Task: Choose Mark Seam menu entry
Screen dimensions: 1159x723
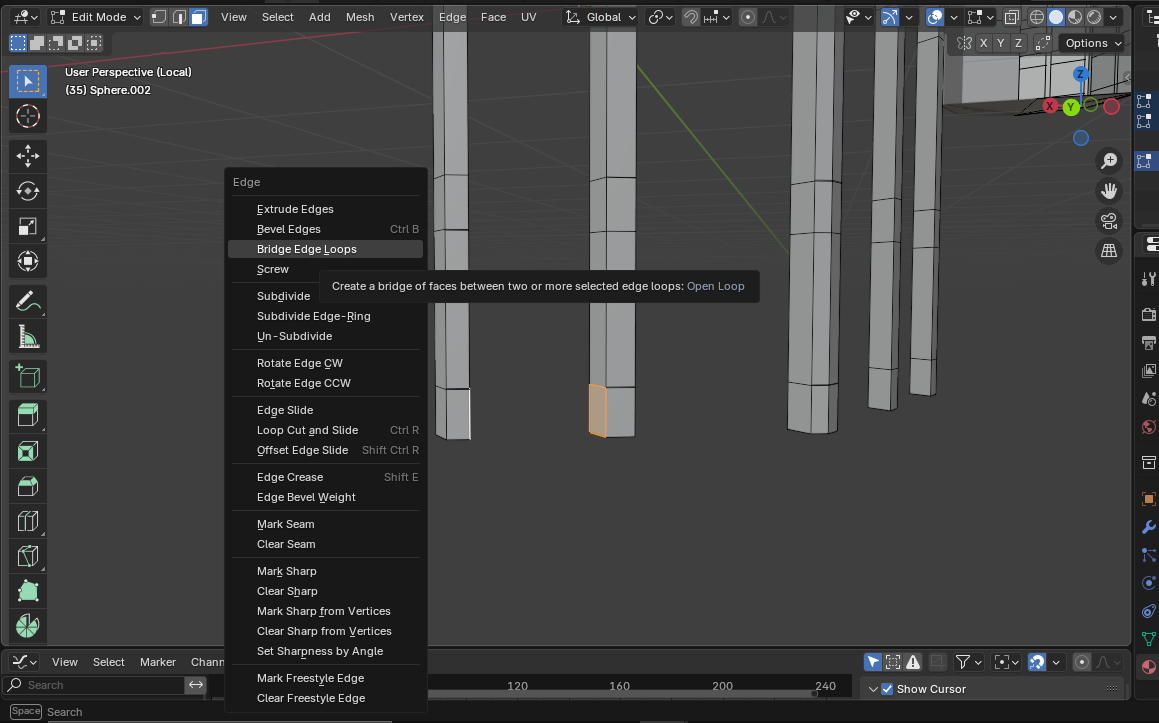Action: tap(325, 524)
